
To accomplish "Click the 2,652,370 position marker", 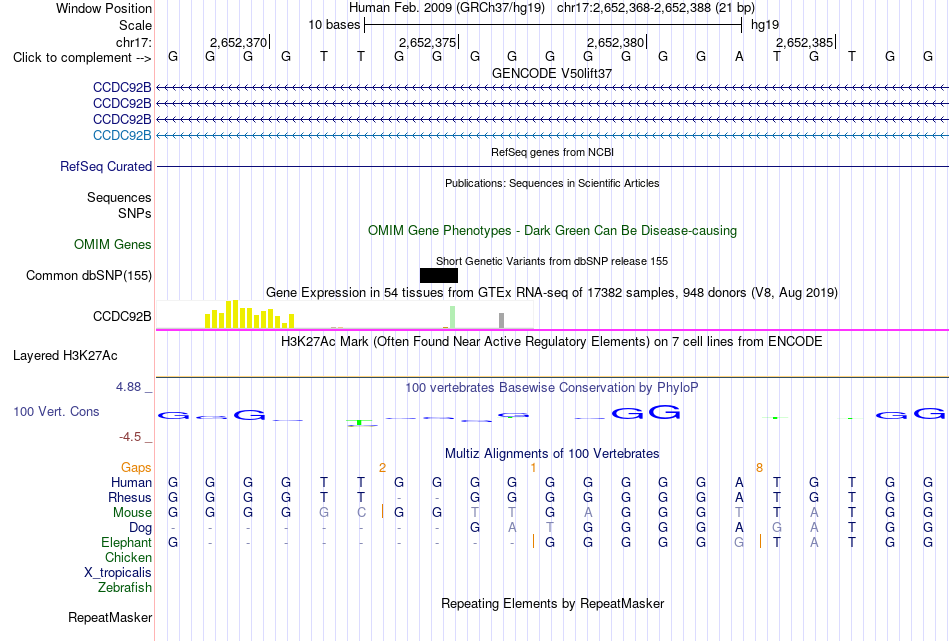I will tap(239, 42).
